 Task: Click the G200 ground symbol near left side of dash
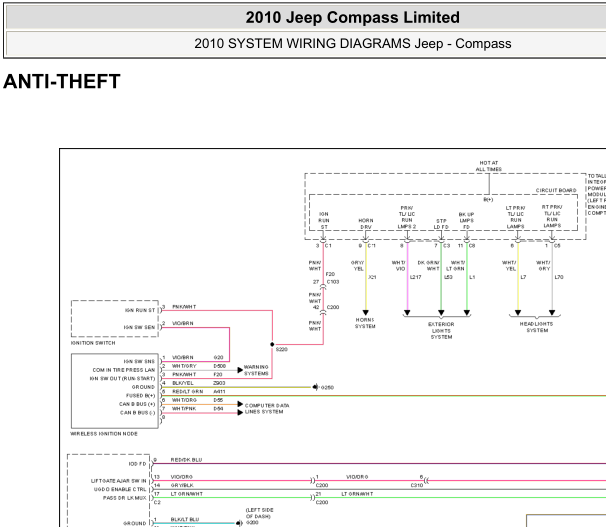pos(239,523)
